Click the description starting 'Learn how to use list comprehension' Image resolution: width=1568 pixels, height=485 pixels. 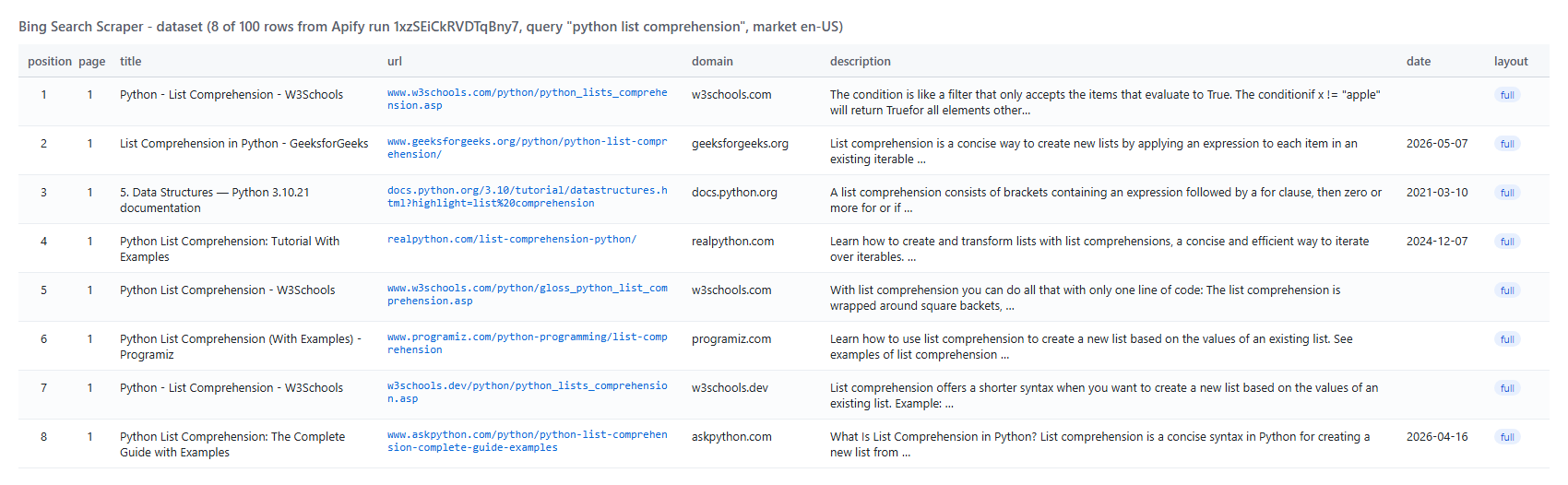tap(1091, 347)
